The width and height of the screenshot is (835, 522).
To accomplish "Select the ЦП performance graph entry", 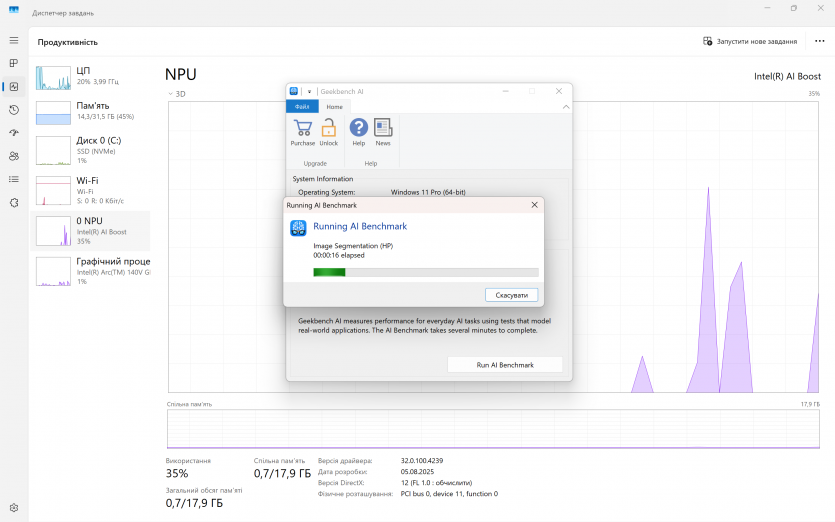I will coord(90,76).
